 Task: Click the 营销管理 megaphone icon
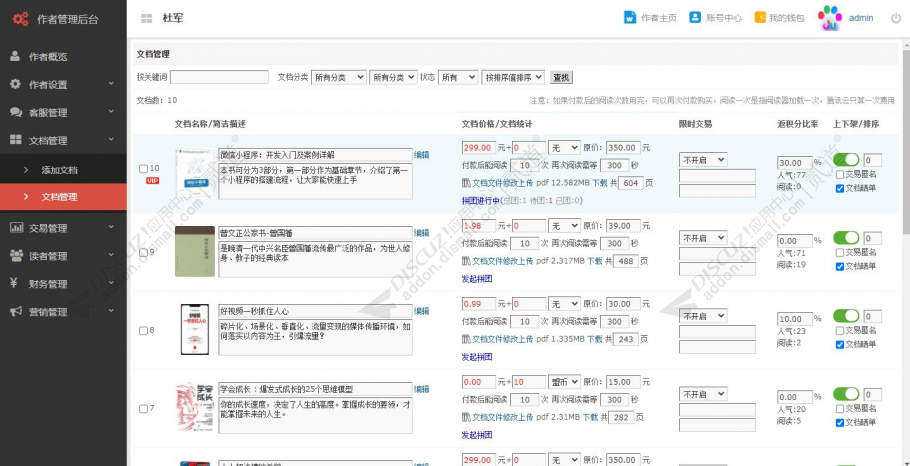[x=16, y=311]
